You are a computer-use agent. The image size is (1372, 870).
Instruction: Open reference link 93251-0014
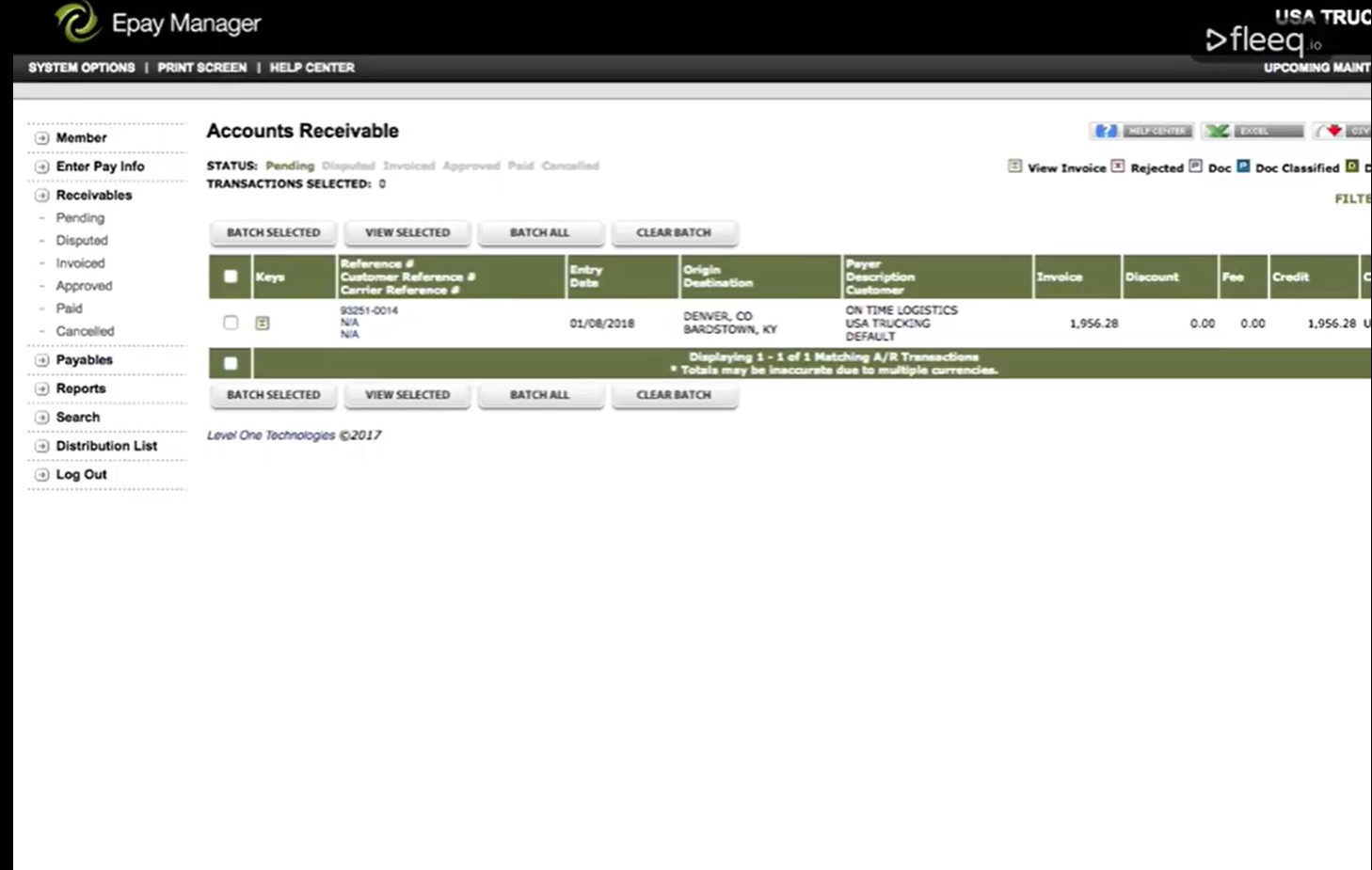(369, 309)
